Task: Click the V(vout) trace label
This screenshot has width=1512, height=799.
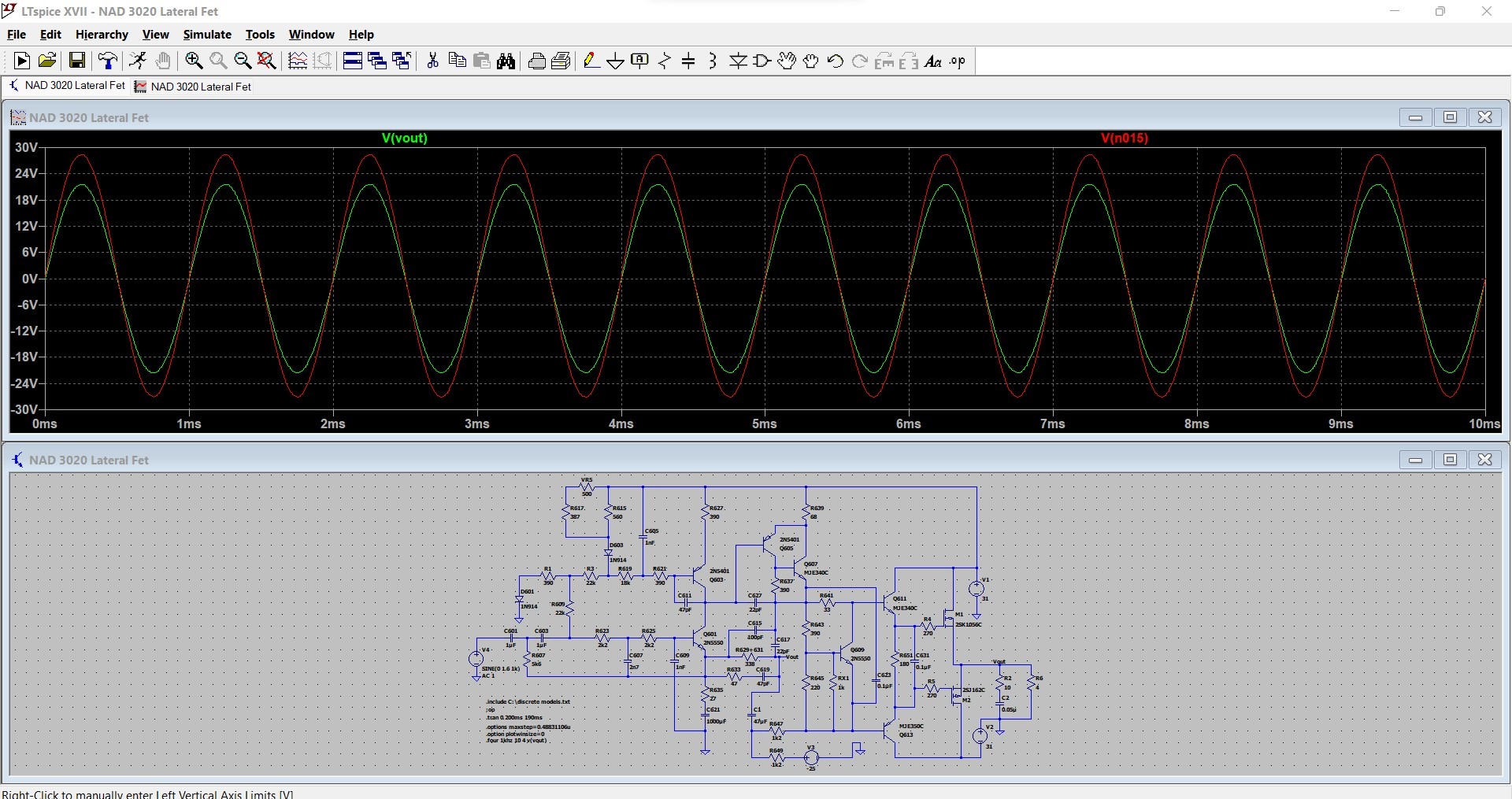Action: (x=405, y=138)
